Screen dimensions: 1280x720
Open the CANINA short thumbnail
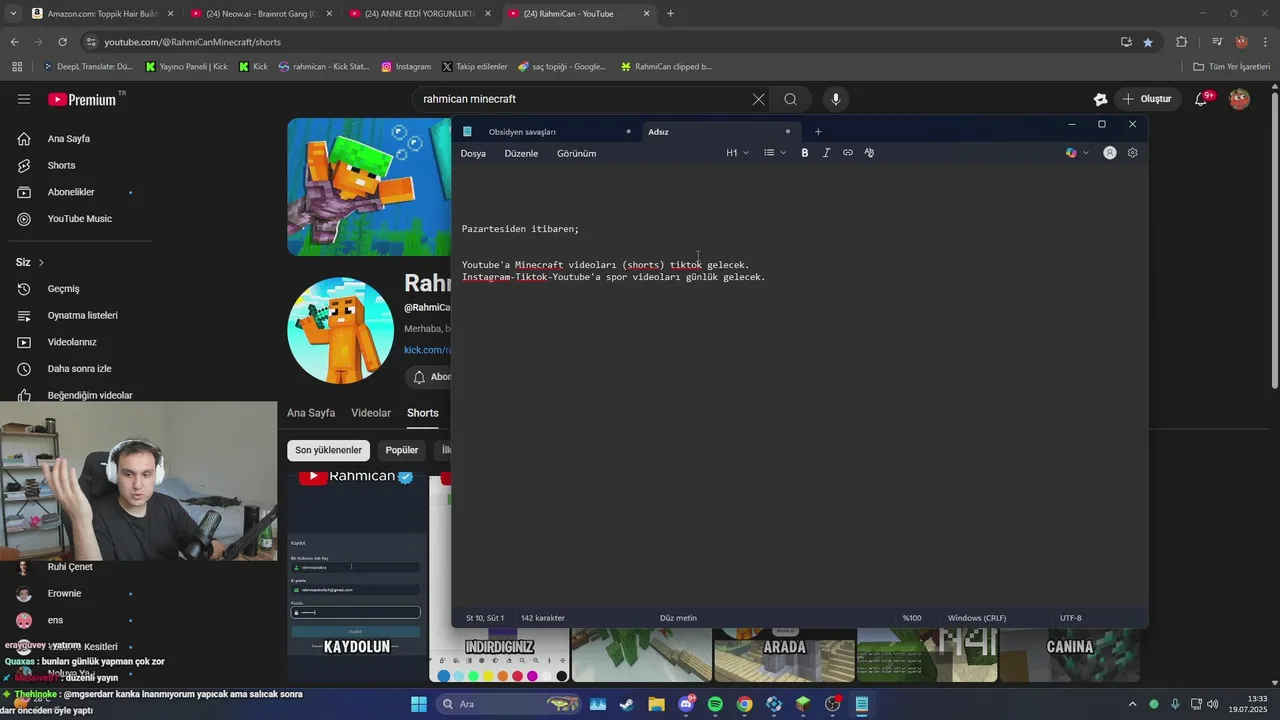[1070, 655]
